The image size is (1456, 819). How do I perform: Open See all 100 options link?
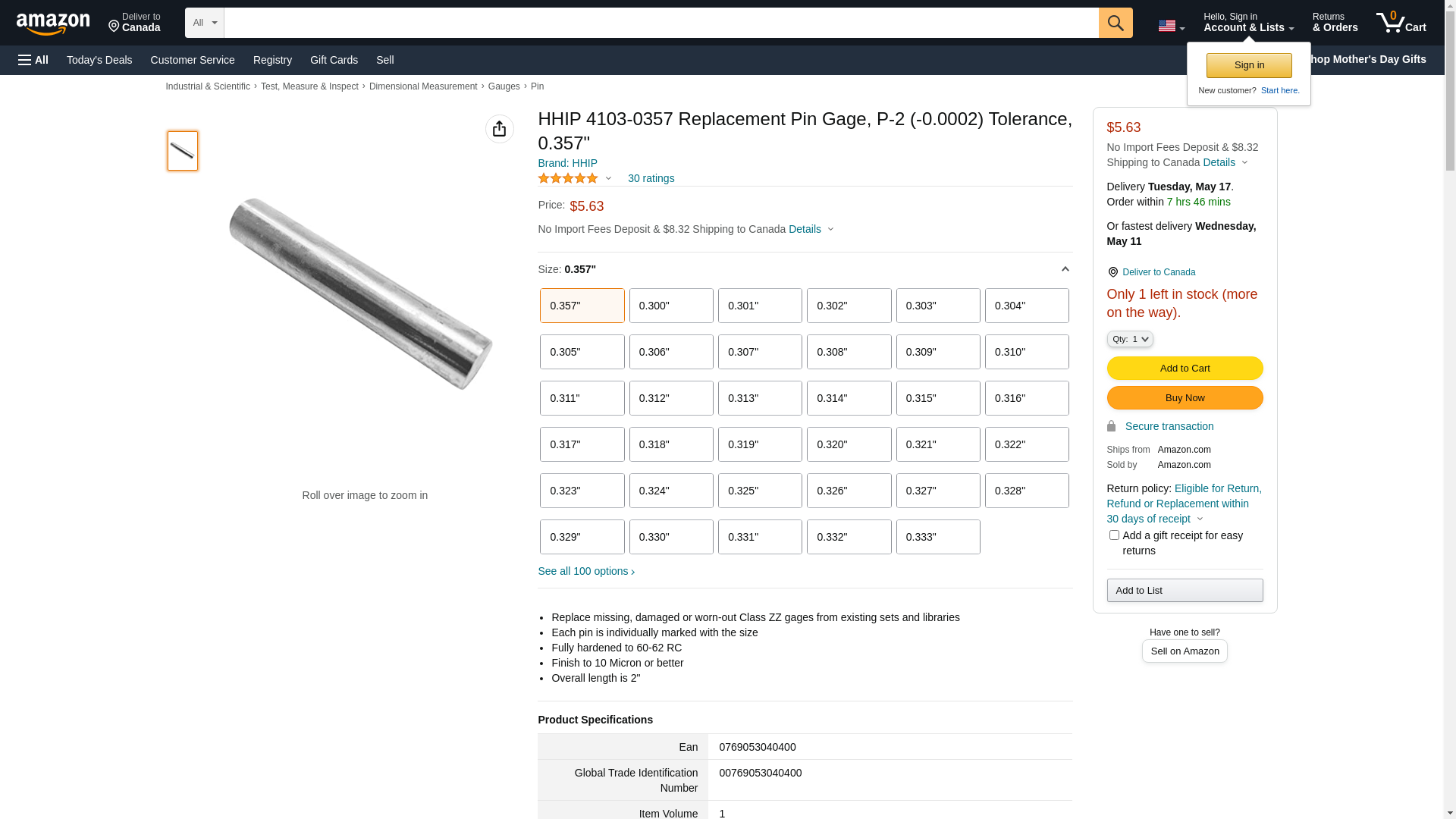tap(585, 571)
